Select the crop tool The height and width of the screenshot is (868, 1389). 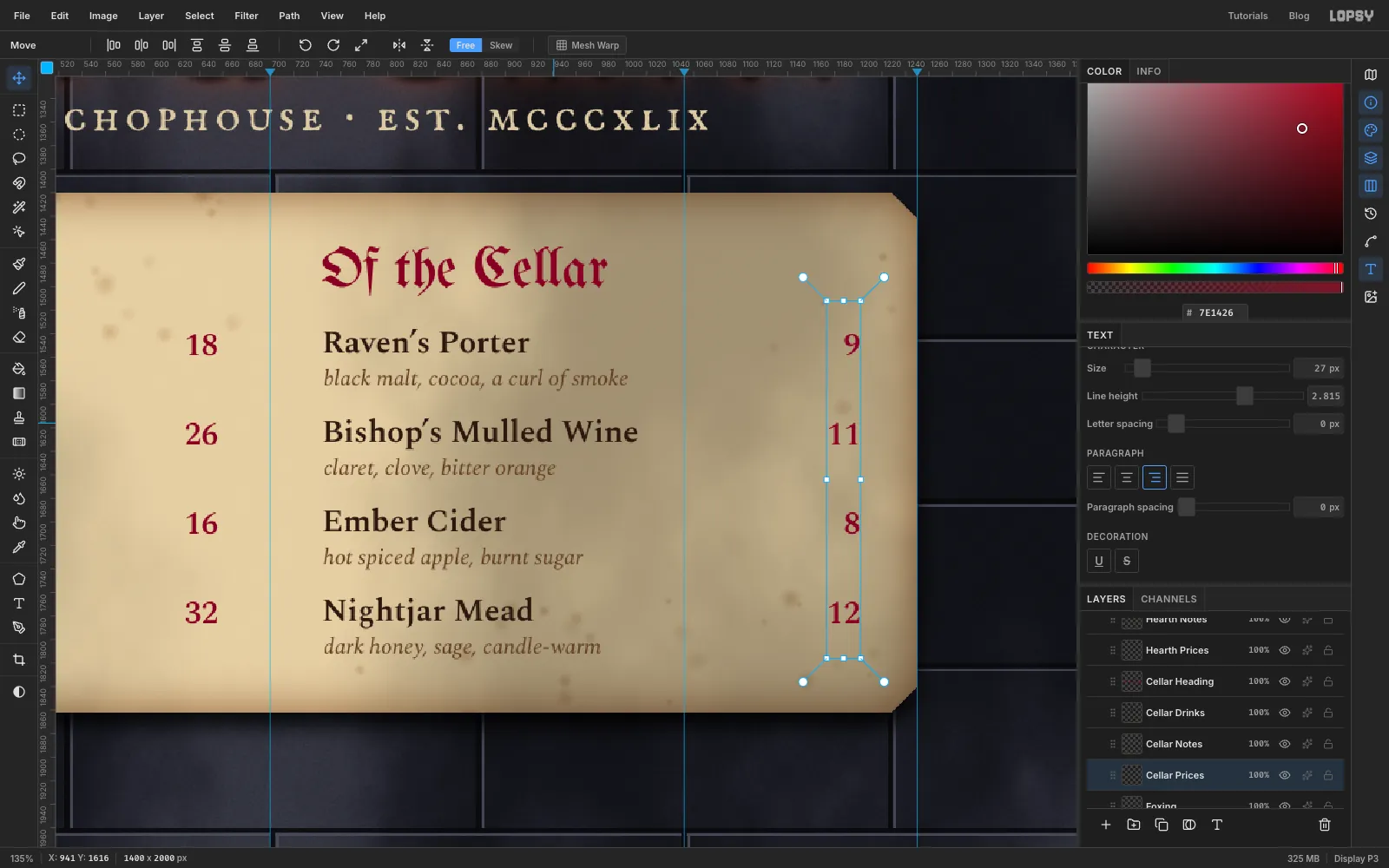click(19, 660)
